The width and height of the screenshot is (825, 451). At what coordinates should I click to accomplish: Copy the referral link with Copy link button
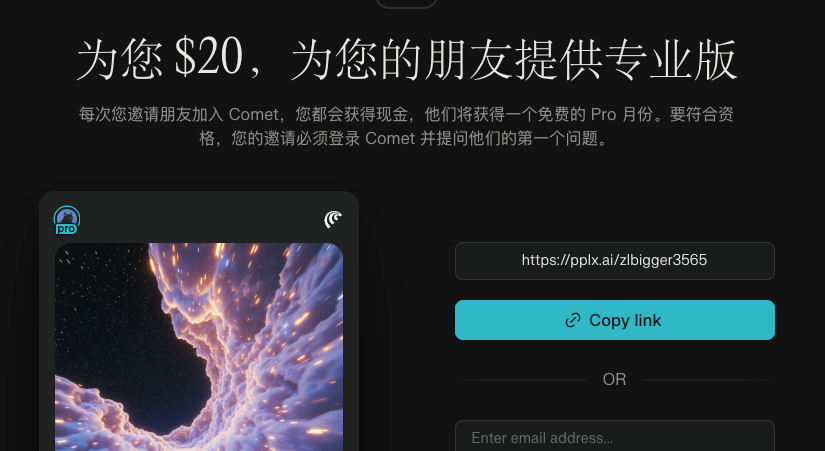tap(615, 320)
